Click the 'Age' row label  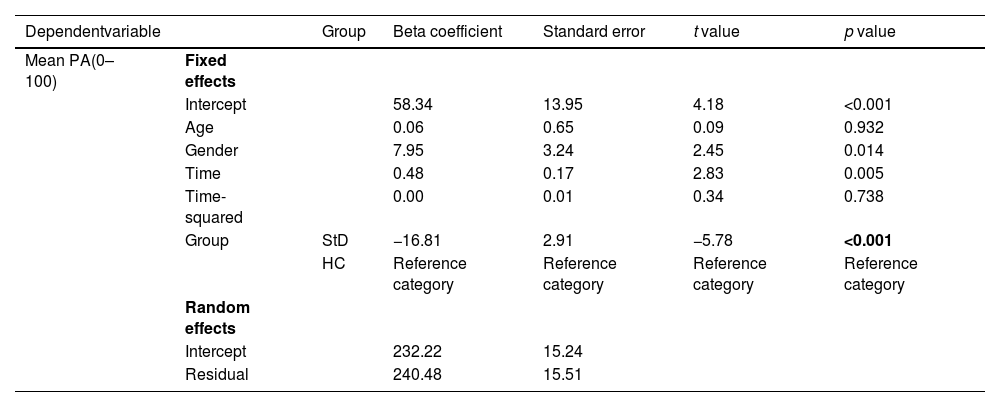pos(199,127)
